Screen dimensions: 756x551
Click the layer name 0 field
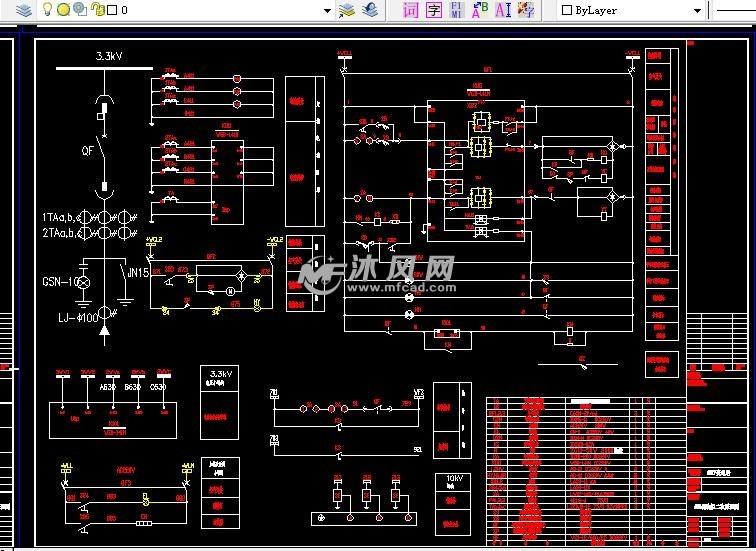click(x=200, y=10)
